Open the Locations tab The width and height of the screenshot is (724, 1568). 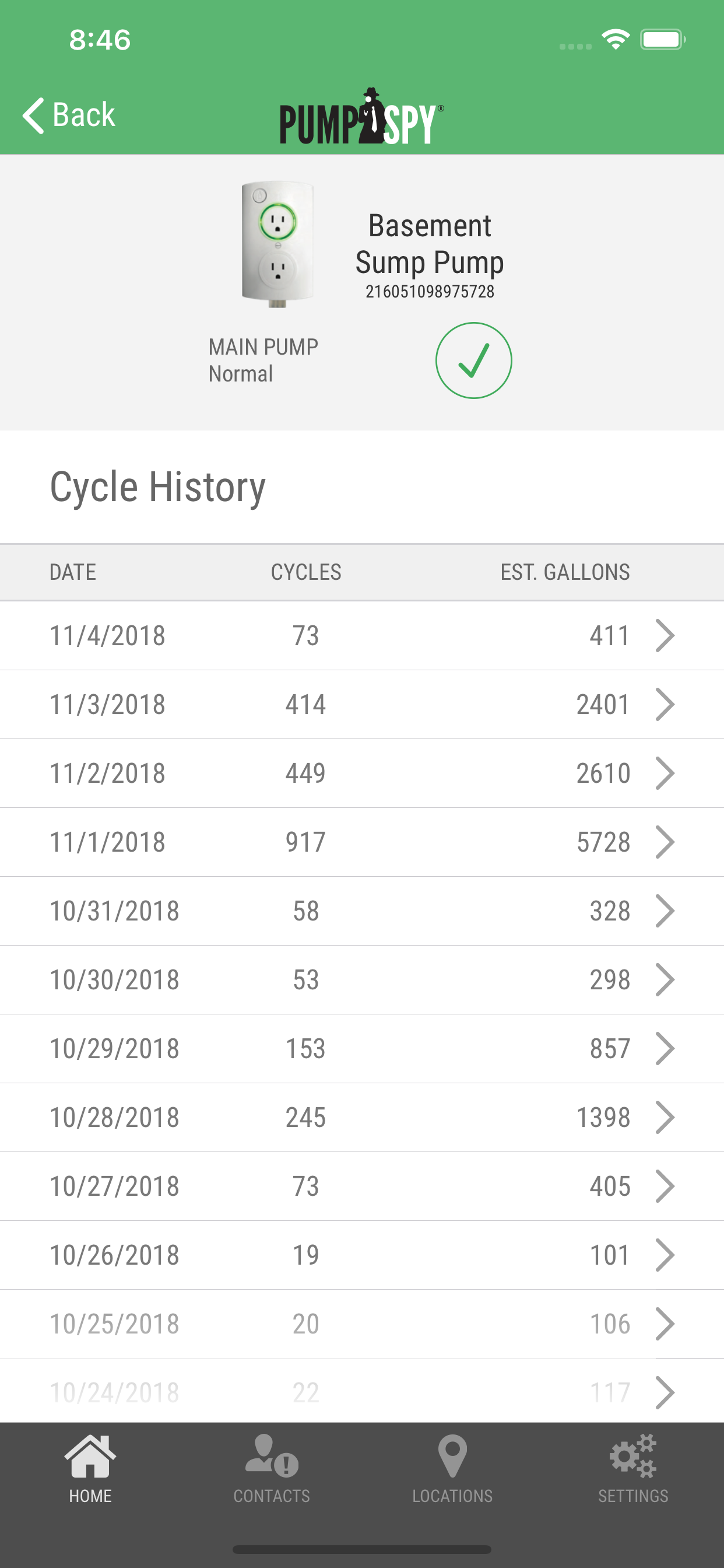pyautogui.click(x=452, y=1468)
